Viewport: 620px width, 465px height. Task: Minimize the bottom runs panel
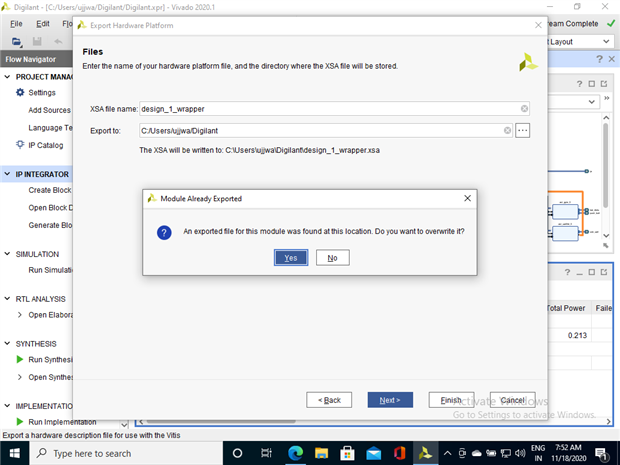click(580, 272)
